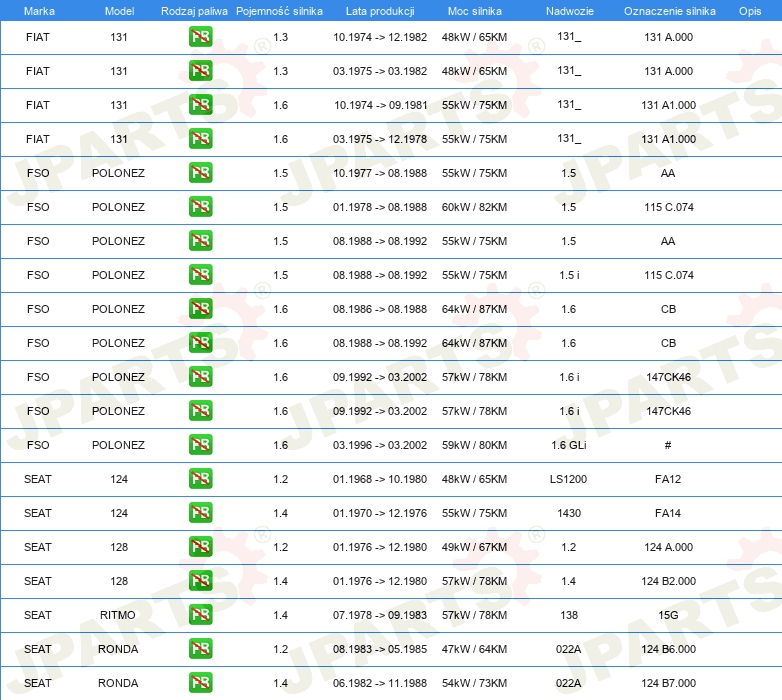
Task: Click the power value 60kW / 82KM
Action: click(474, 207)
